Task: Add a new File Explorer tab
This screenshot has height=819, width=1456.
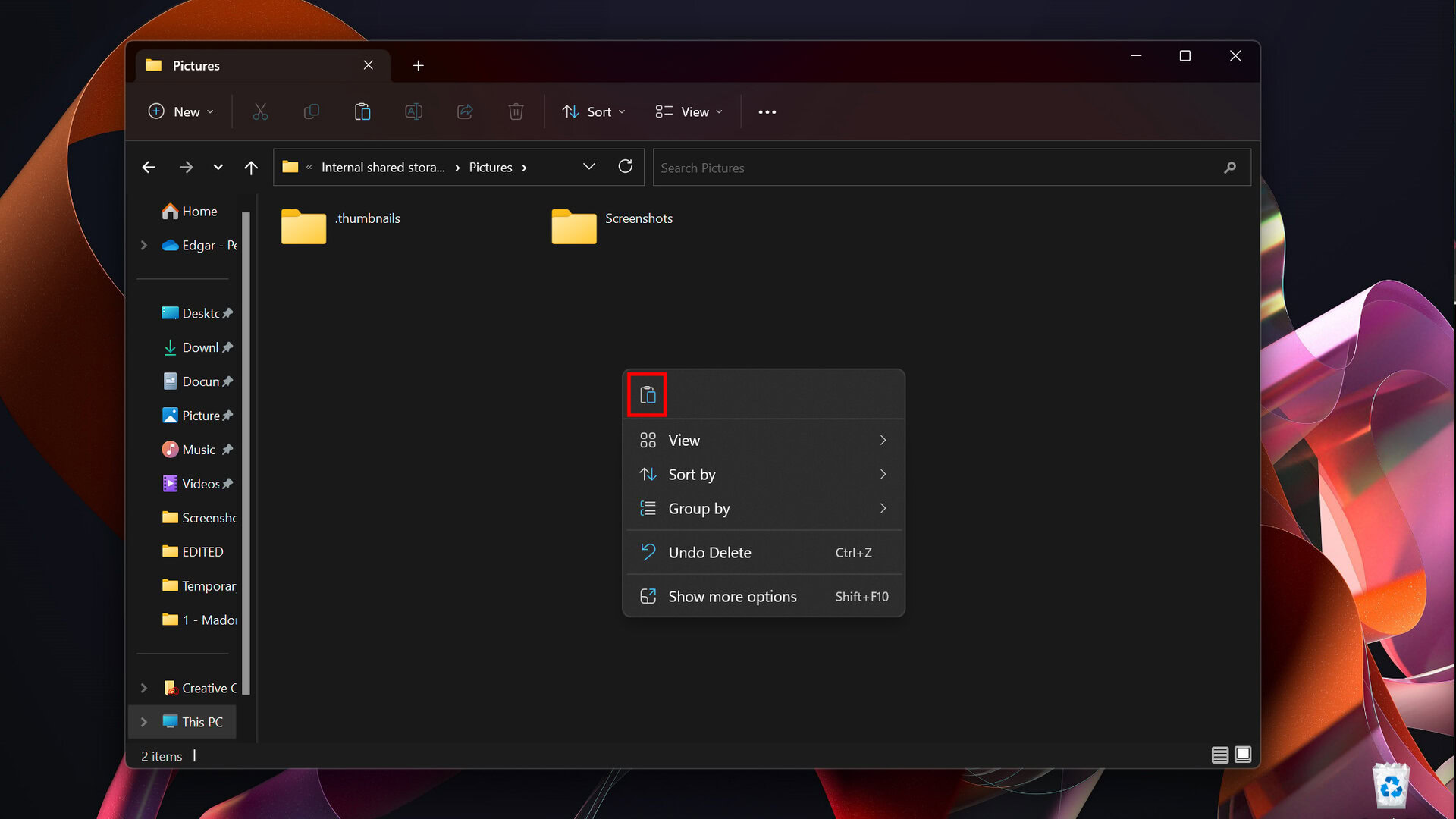Action: [418, 66]
